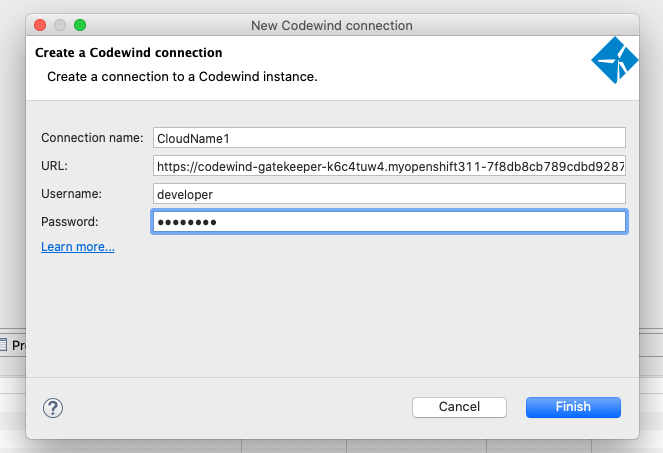Open the Learn more link

[x=78, y=247]
